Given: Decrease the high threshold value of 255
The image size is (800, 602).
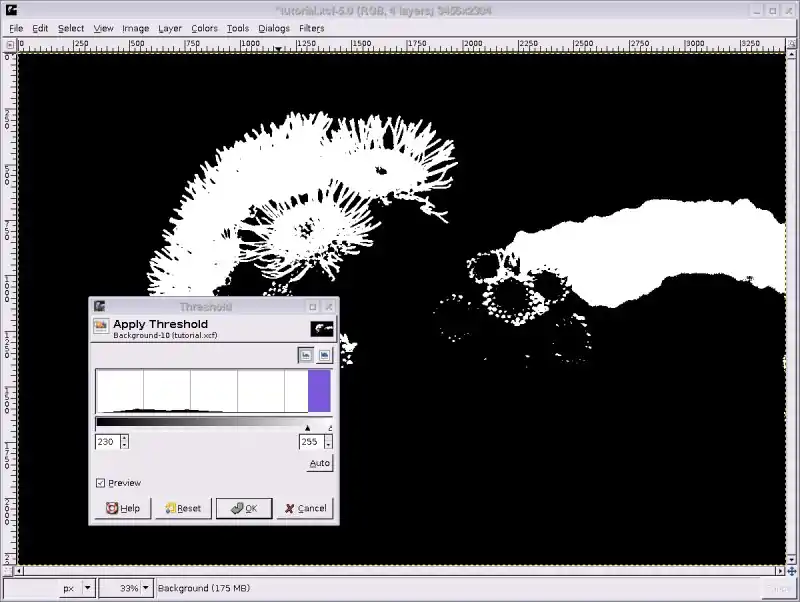Looking at the screenshot, I should pos(328,445).
